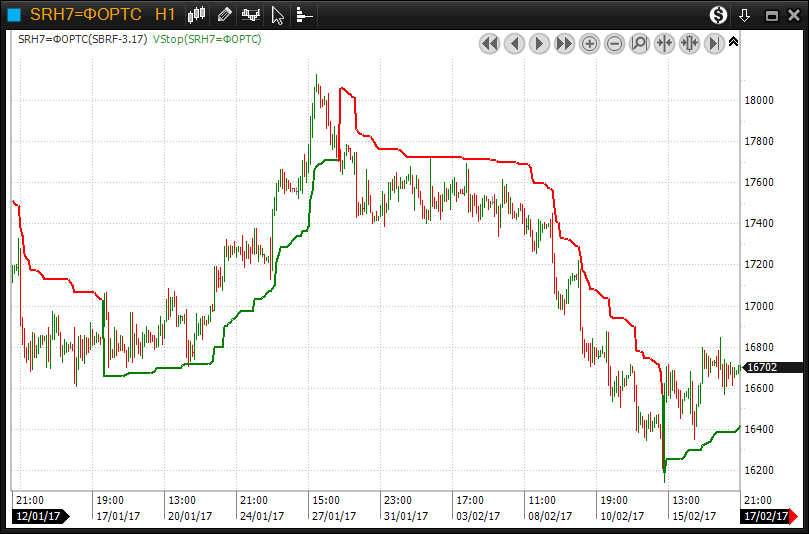Step chart one bar forward
Screen dimensions: 809x534
click(539, 44)
